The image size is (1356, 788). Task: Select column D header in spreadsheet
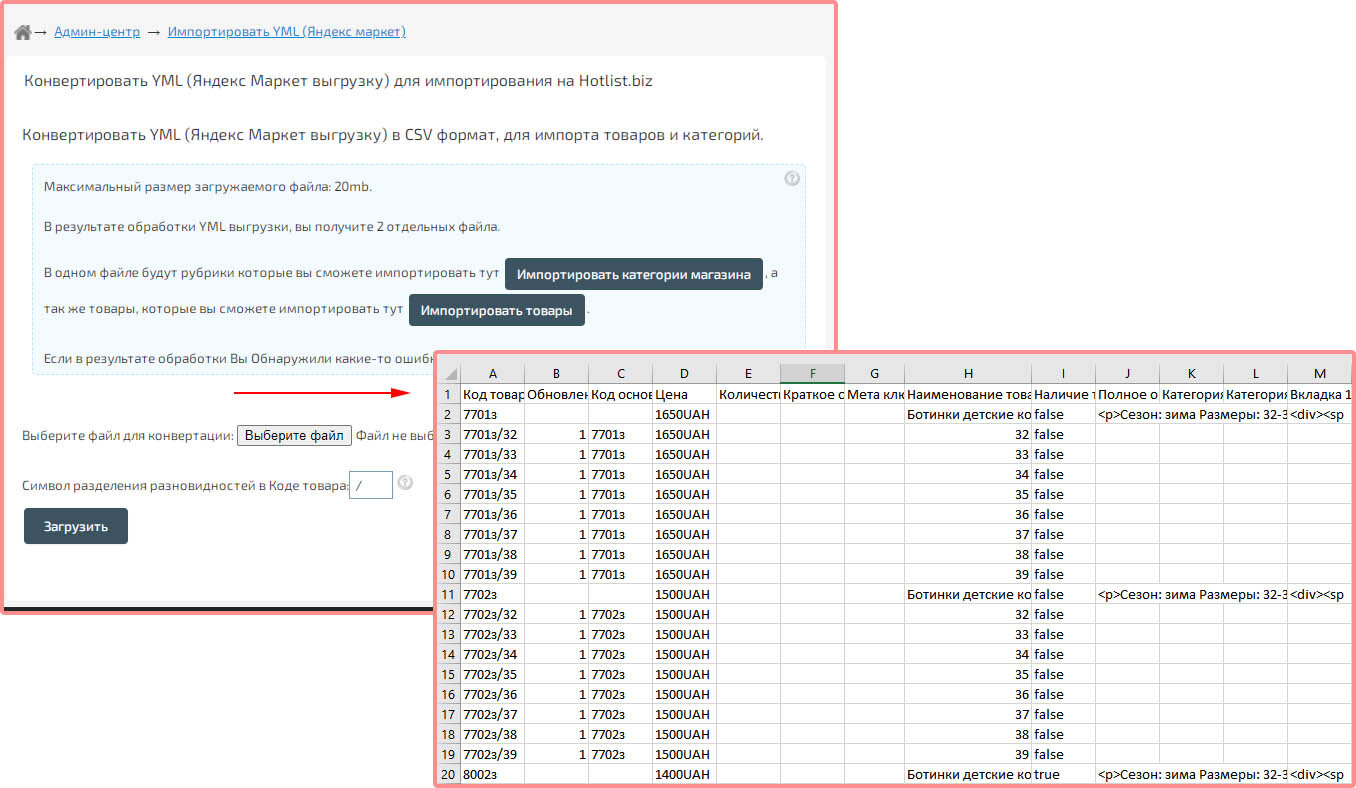pos(684,374)
